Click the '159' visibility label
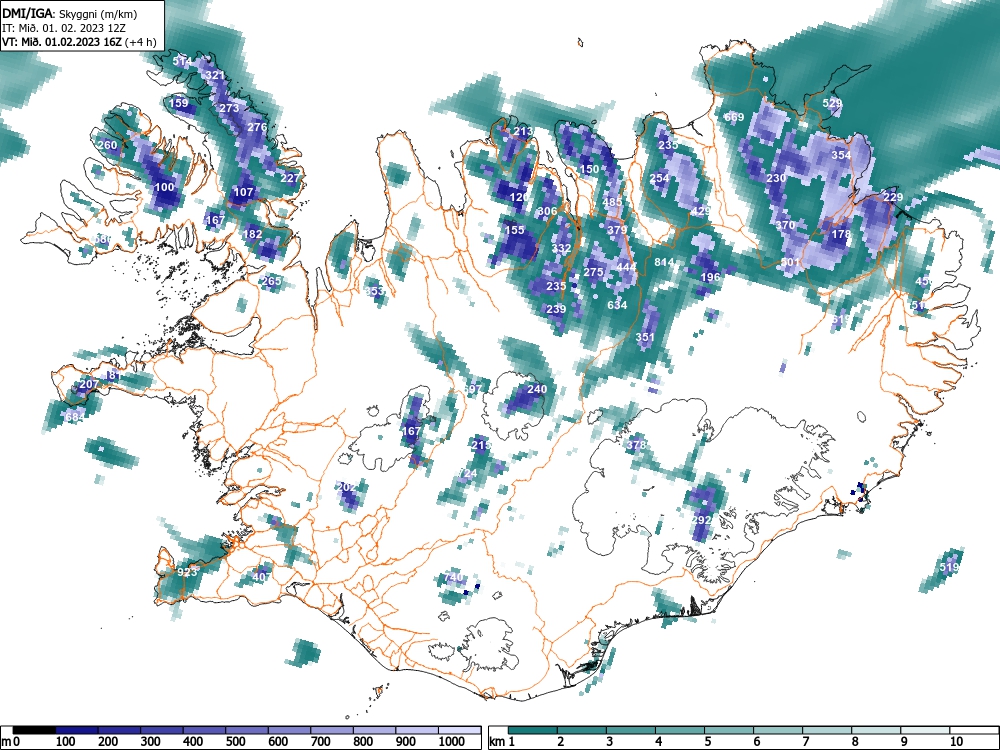1000x750 pixels. (179, 103)
